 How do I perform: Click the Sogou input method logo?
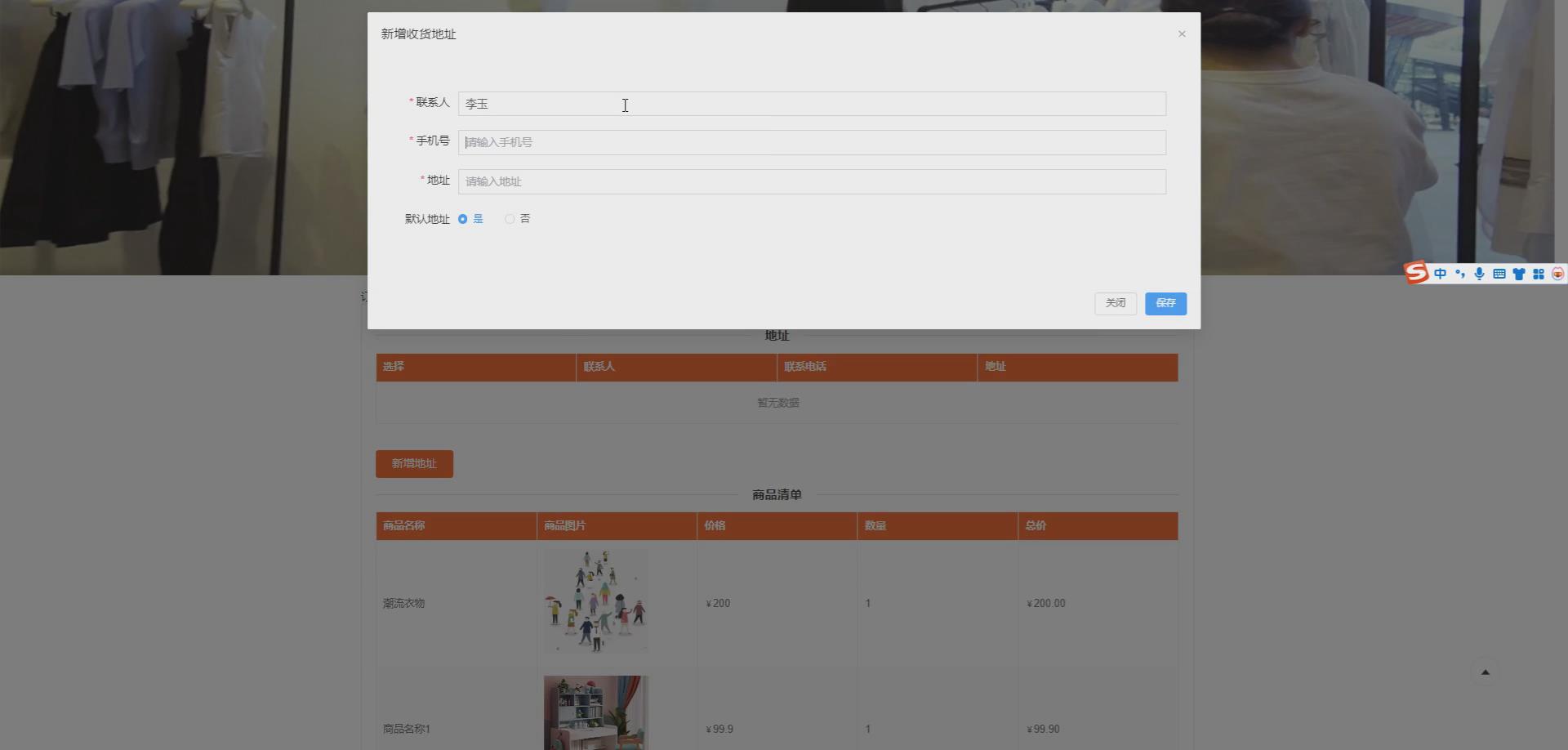1416,273
